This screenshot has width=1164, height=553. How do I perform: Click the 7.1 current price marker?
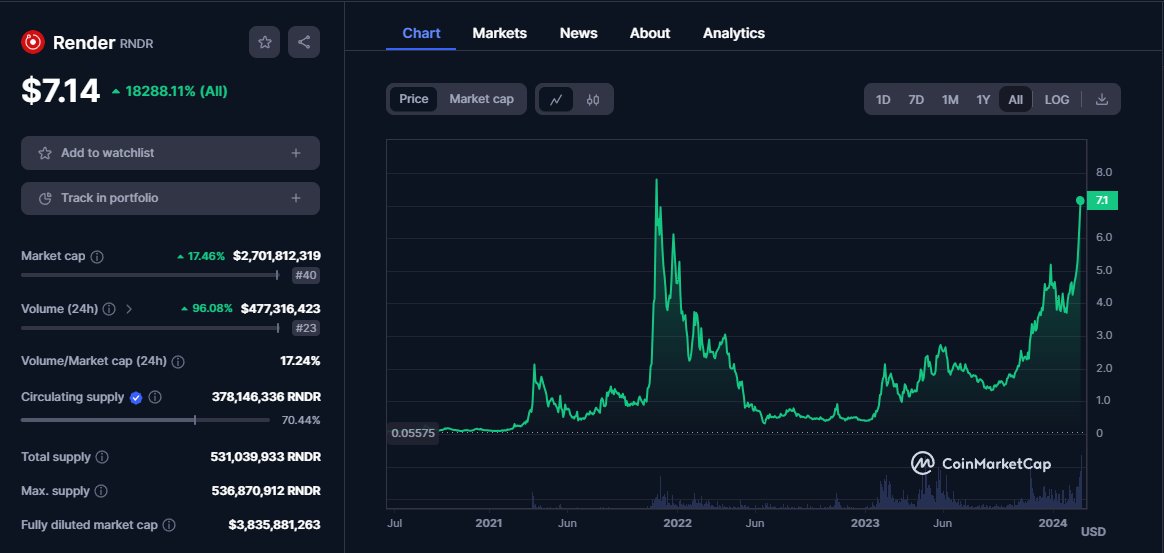1102,200
